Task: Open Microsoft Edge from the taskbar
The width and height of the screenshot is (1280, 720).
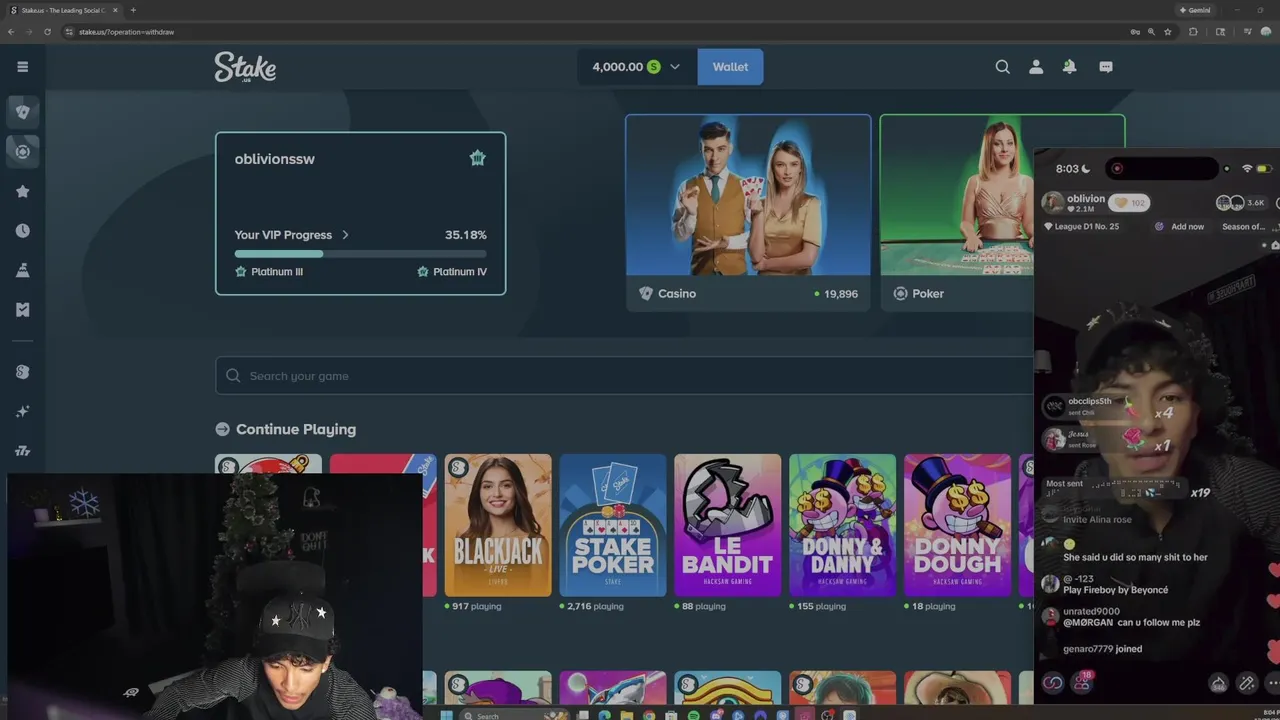Action: [x=604, y=715]
